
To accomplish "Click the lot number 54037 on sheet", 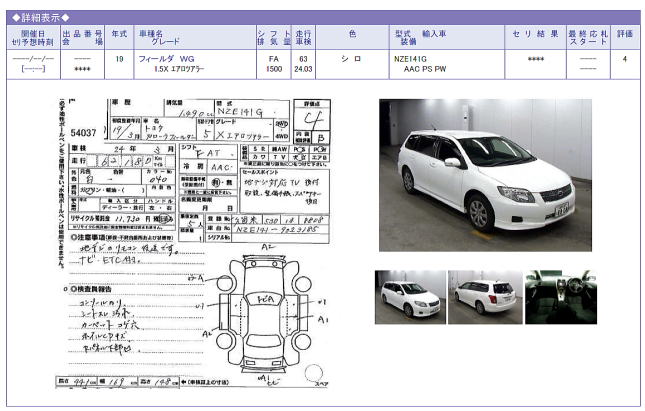I will point(84,133).
